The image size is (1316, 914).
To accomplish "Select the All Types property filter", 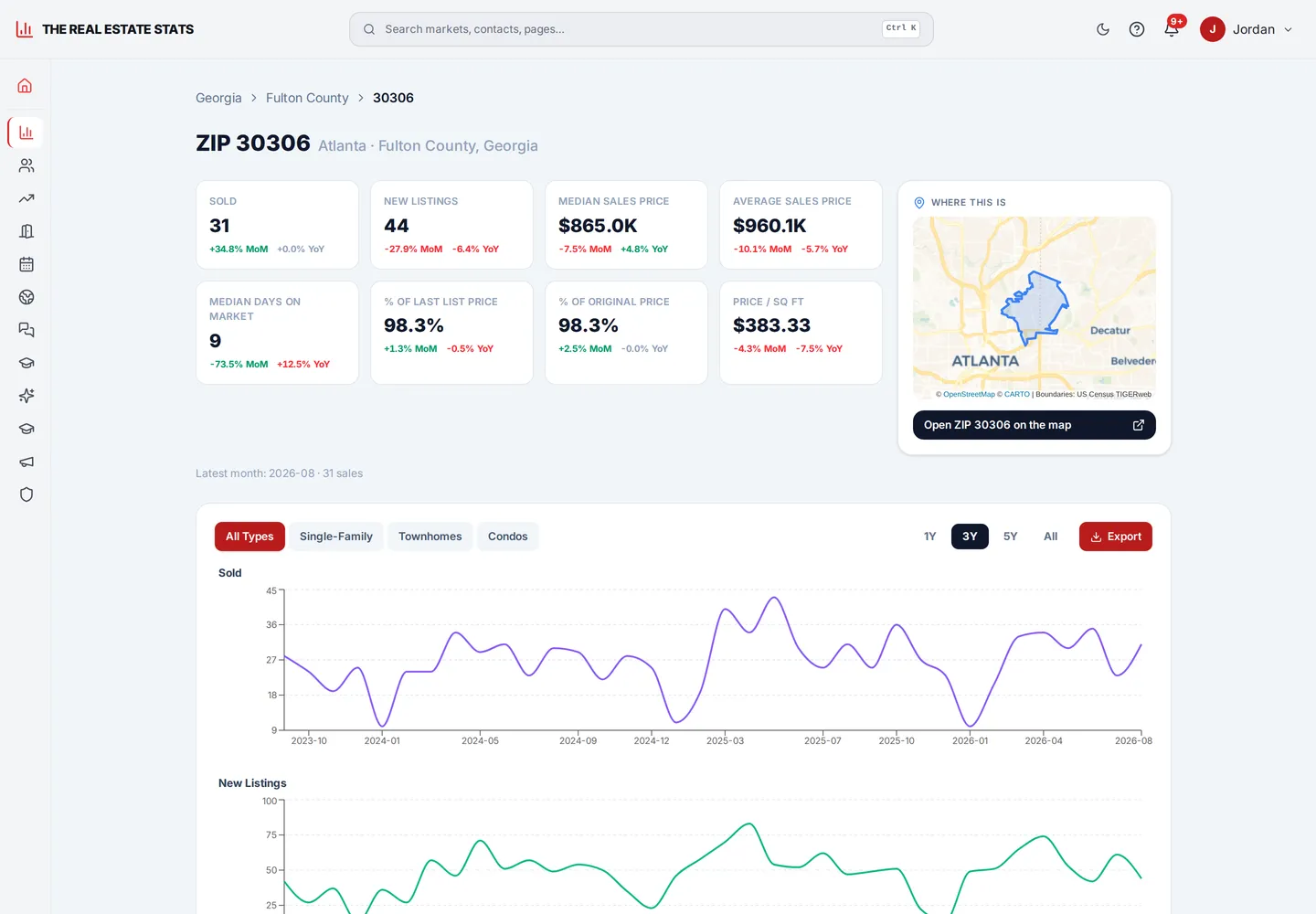I will point(249,537).
